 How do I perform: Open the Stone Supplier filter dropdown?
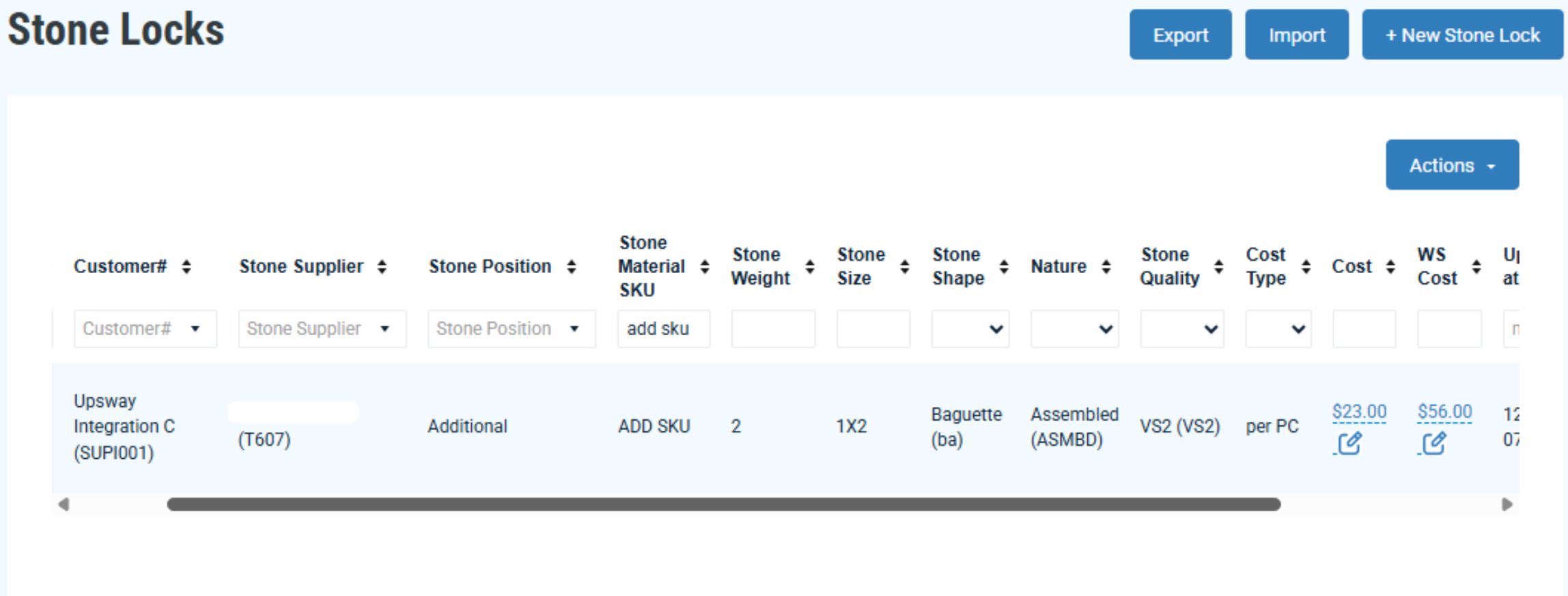click(x=322, y=329)
